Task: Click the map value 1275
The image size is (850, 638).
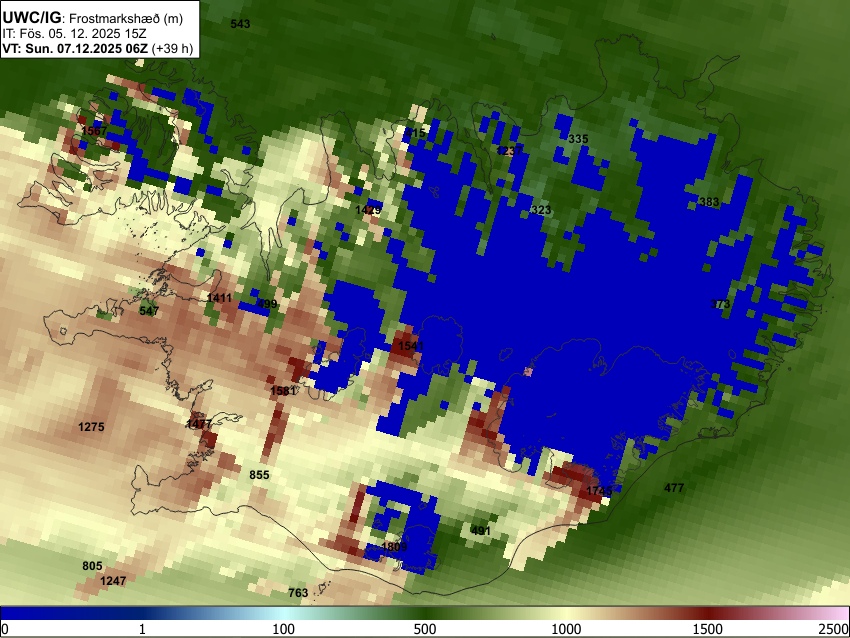Action: 91,427
